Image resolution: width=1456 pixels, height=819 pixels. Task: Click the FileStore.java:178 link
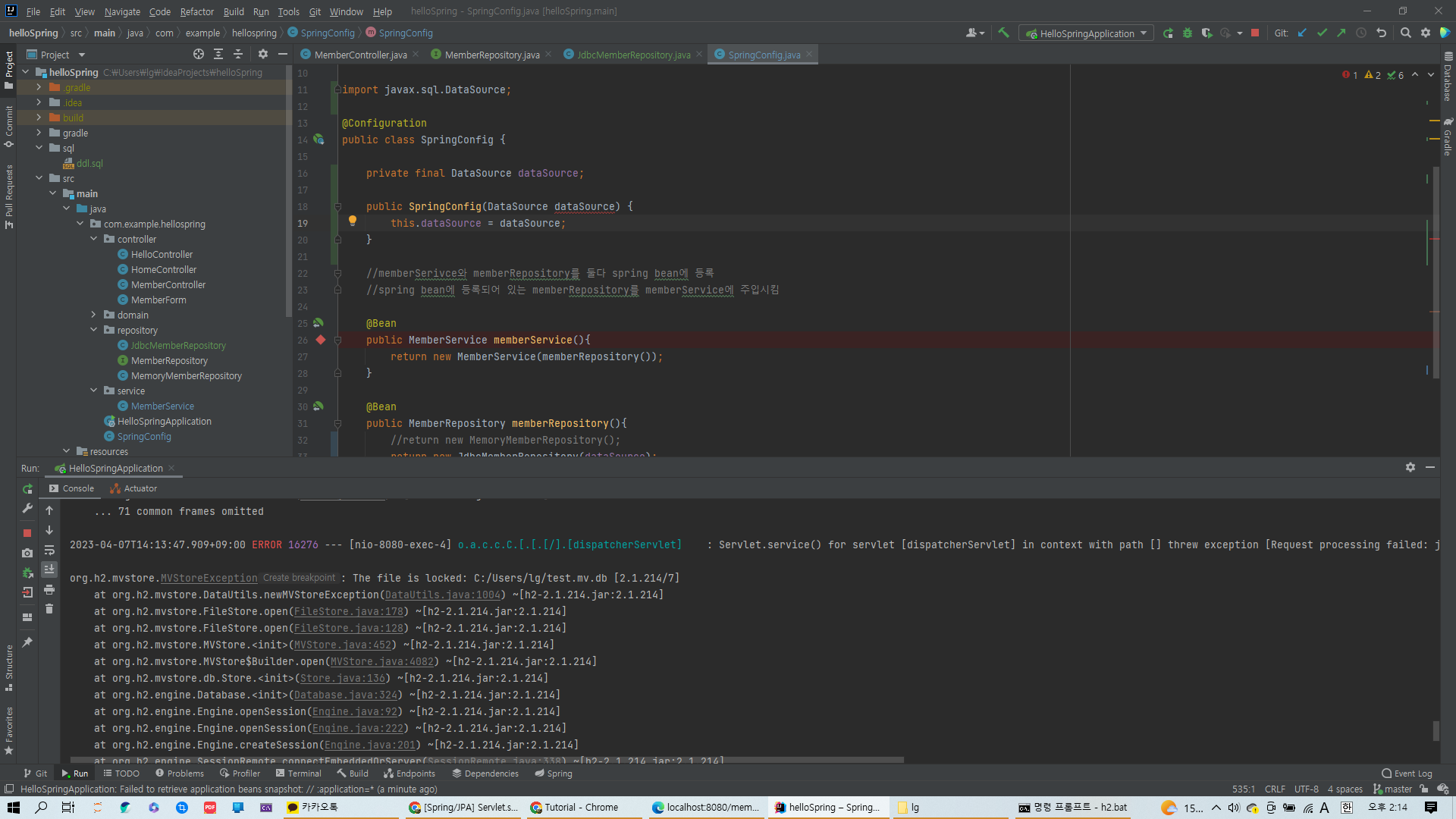point(349,611)
